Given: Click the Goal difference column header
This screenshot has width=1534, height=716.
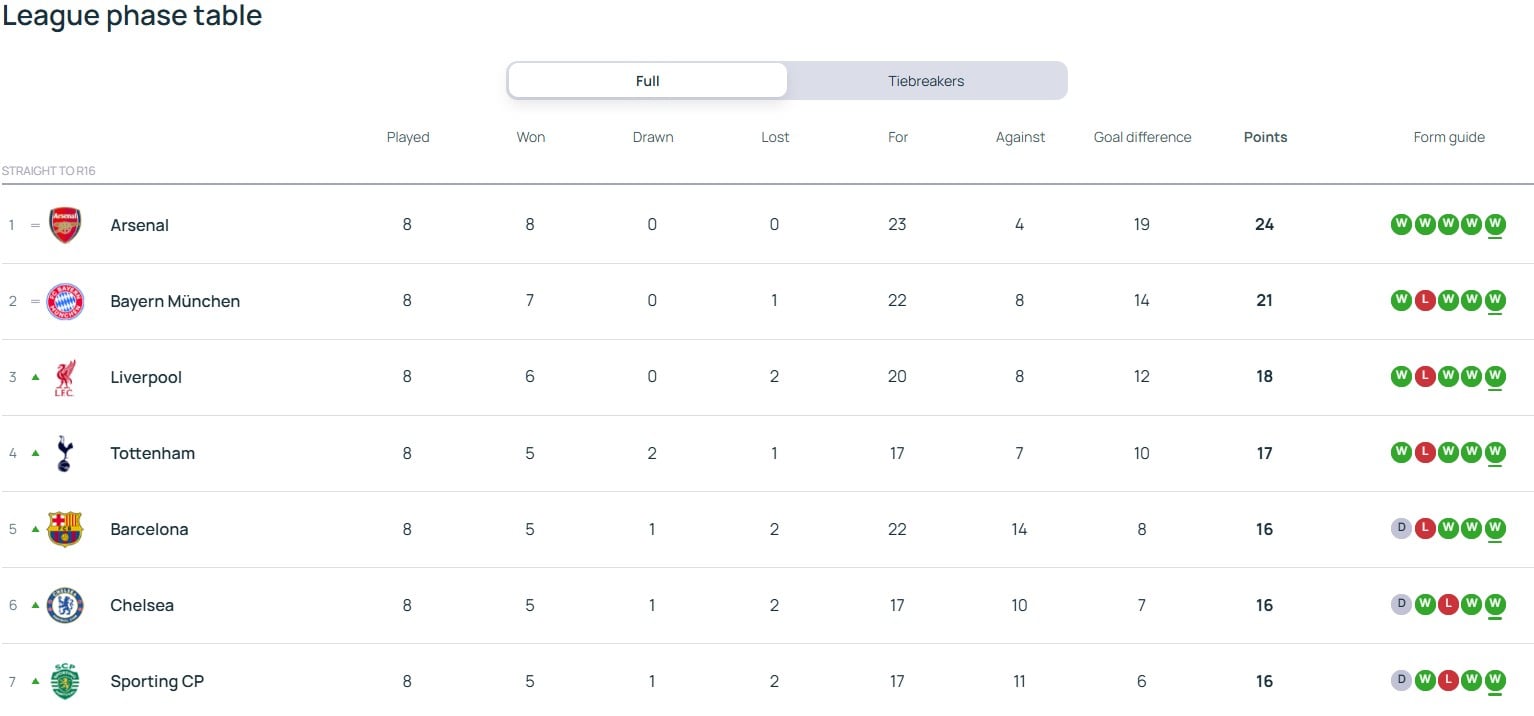Looking at the screenshot, I should pos(1142,137).
